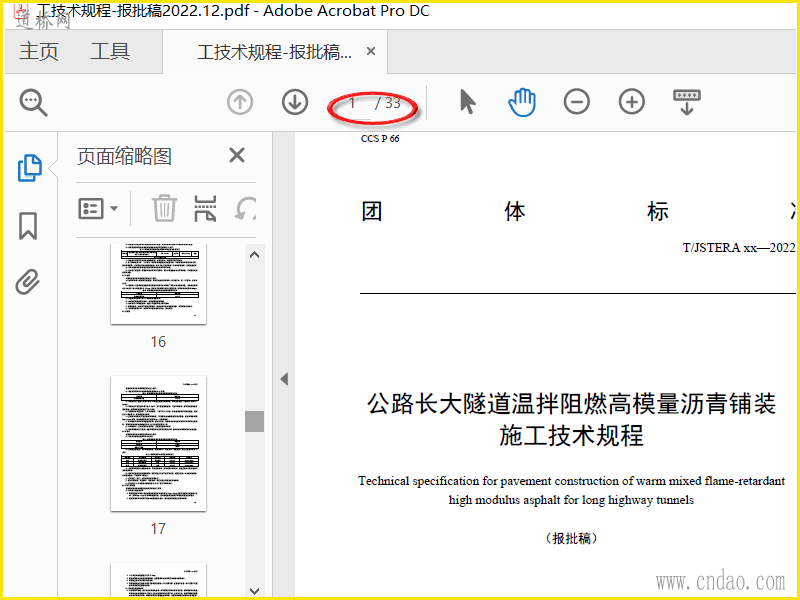Click the English line starting 'Technical specification'
The width and height of the screenshot is (800, 600).
coord(571,481)
